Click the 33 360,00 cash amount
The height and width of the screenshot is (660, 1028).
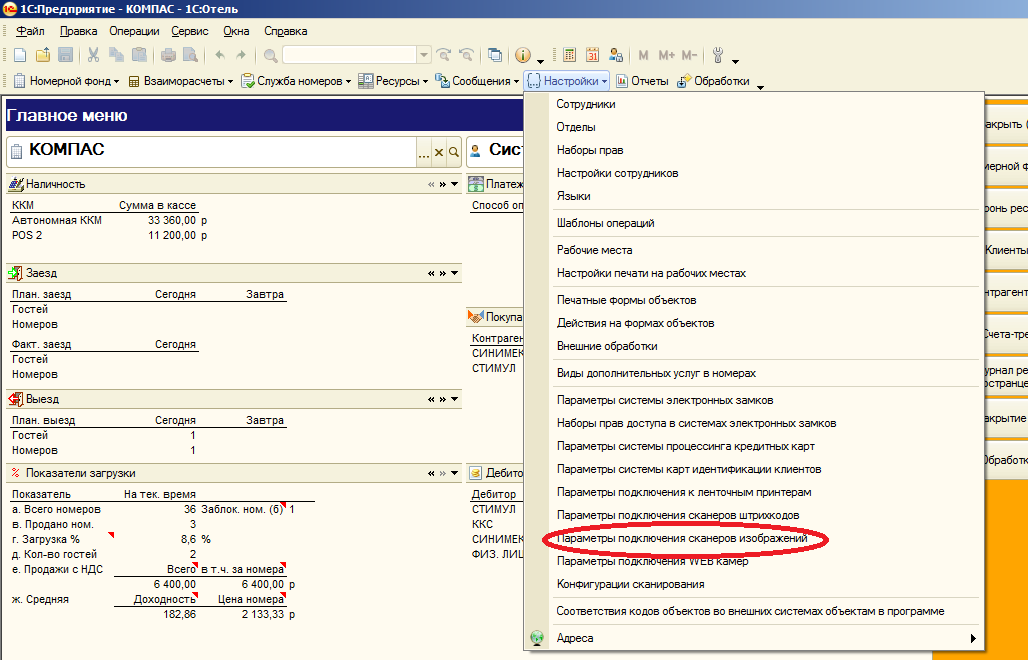172,220
